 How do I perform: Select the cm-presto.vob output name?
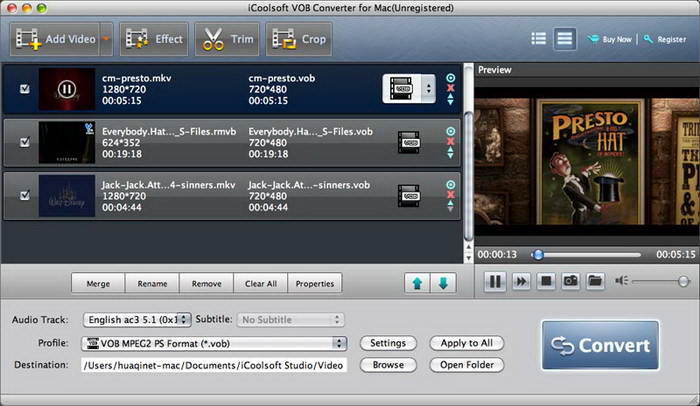[x=282, y=78]
